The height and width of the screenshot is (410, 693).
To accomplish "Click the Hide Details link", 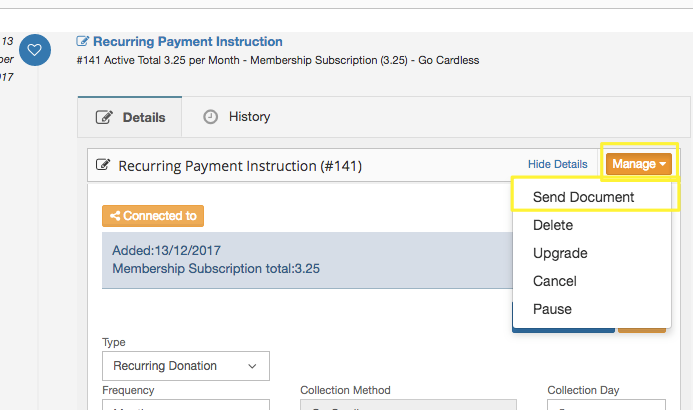I will click(557, 164).
